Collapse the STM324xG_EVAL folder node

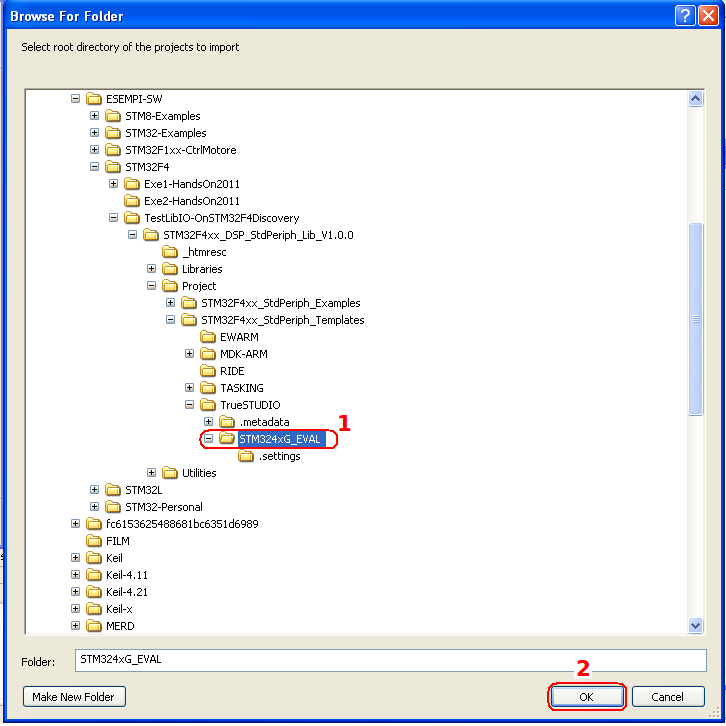pyautogui.click(x=208, y=438)
